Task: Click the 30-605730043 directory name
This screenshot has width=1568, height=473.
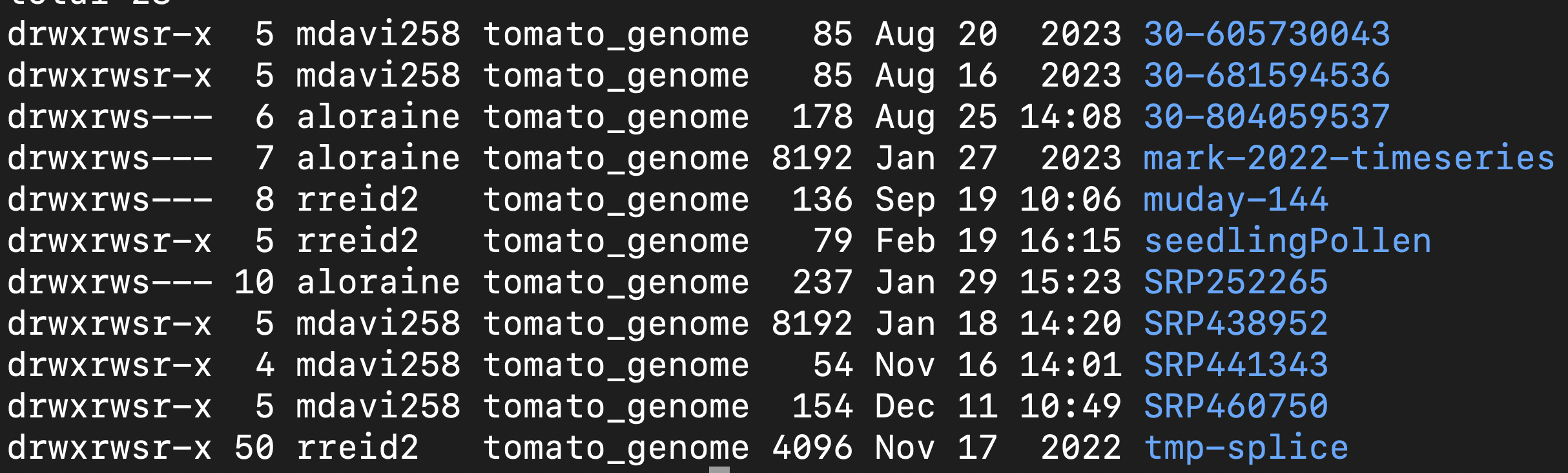Action: [x=1266, y=34]
